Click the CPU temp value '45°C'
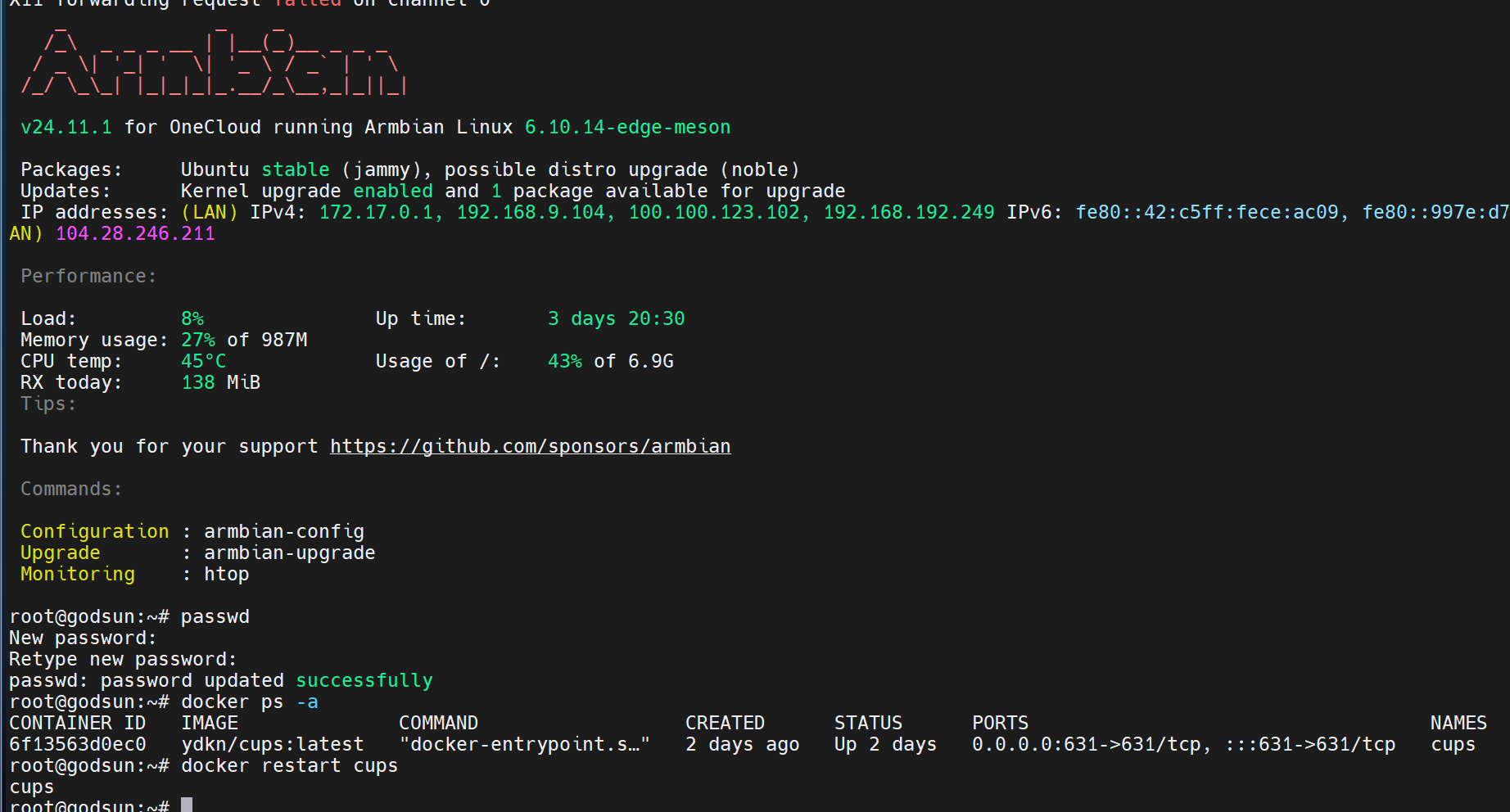This screenshot has width=1510, height=812. pos(204,361)
